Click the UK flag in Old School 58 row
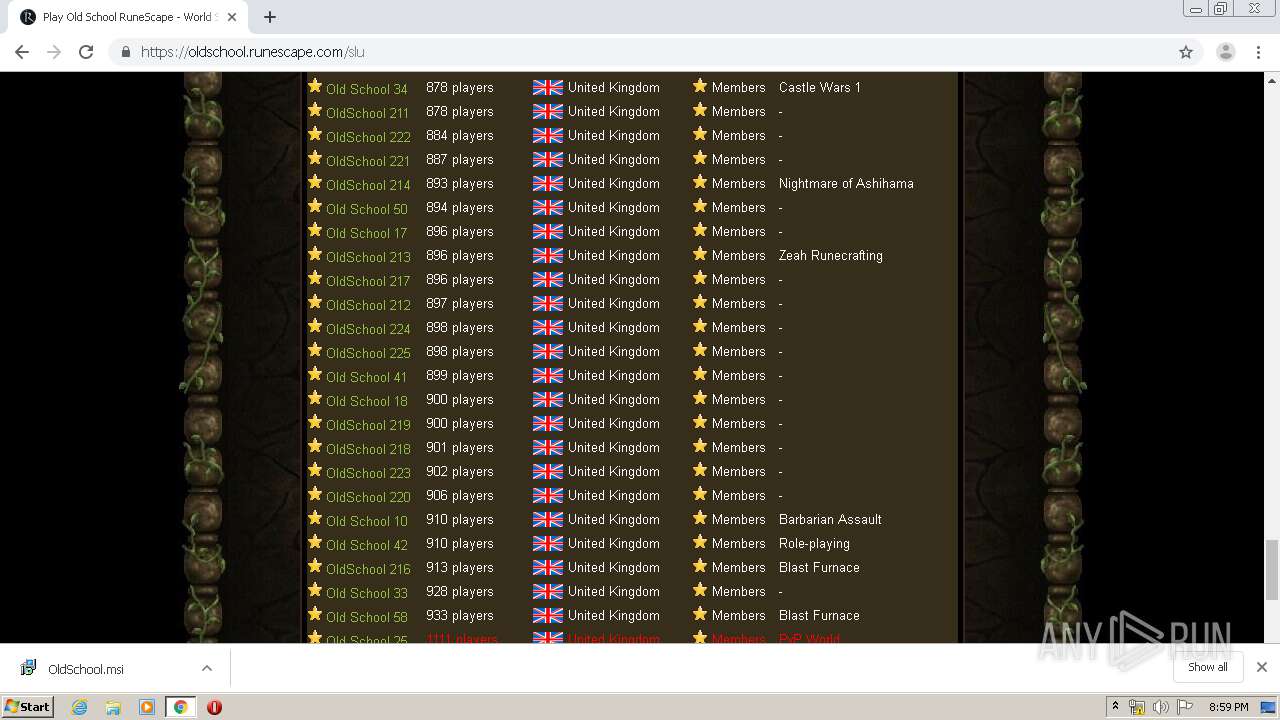 point(548,616)
